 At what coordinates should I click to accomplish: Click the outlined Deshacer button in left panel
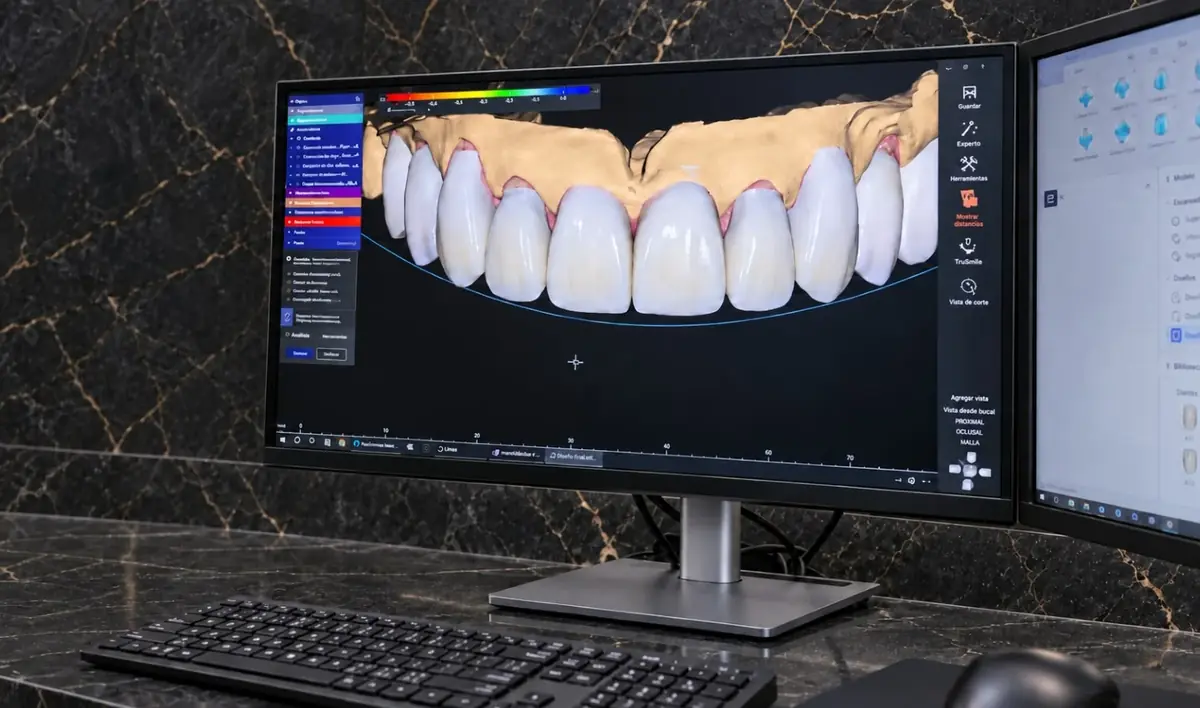pos(332,353)
